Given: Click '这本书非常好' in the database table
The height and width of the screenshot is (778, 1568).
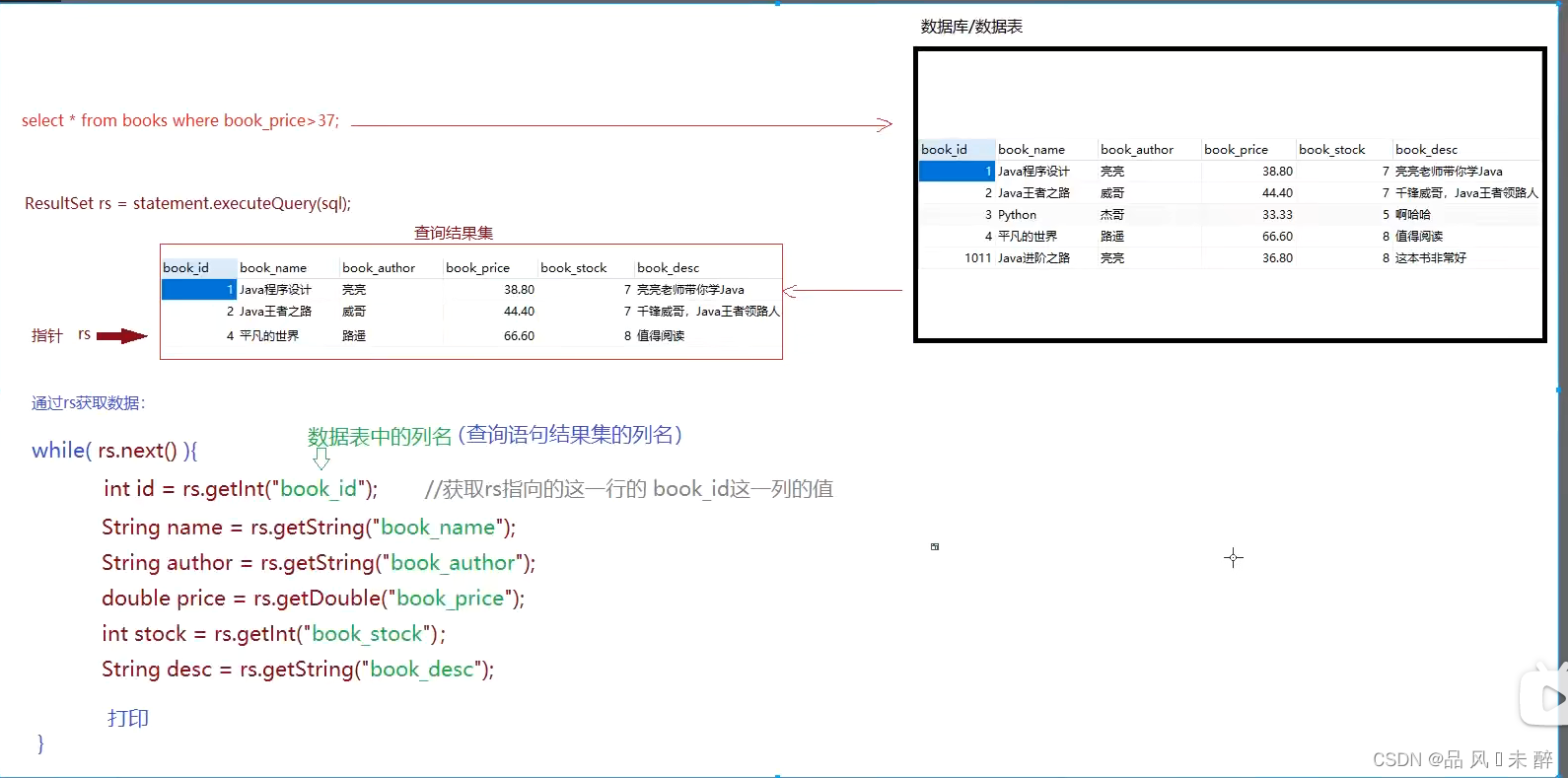Looking at the screenshot, I should (1430, 258).
